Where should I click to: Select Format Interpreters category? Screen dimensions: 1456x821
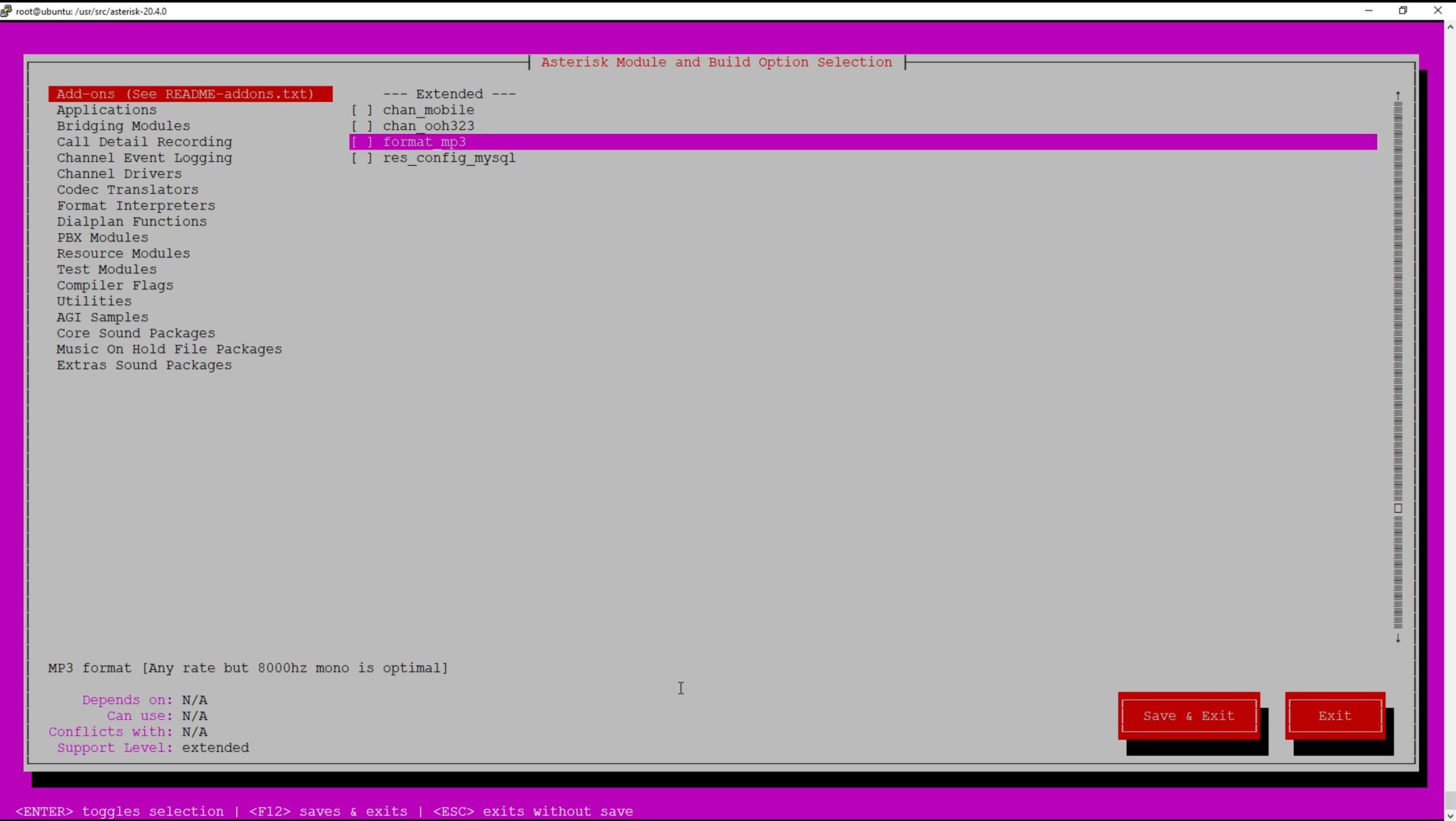tap(135, 205)
